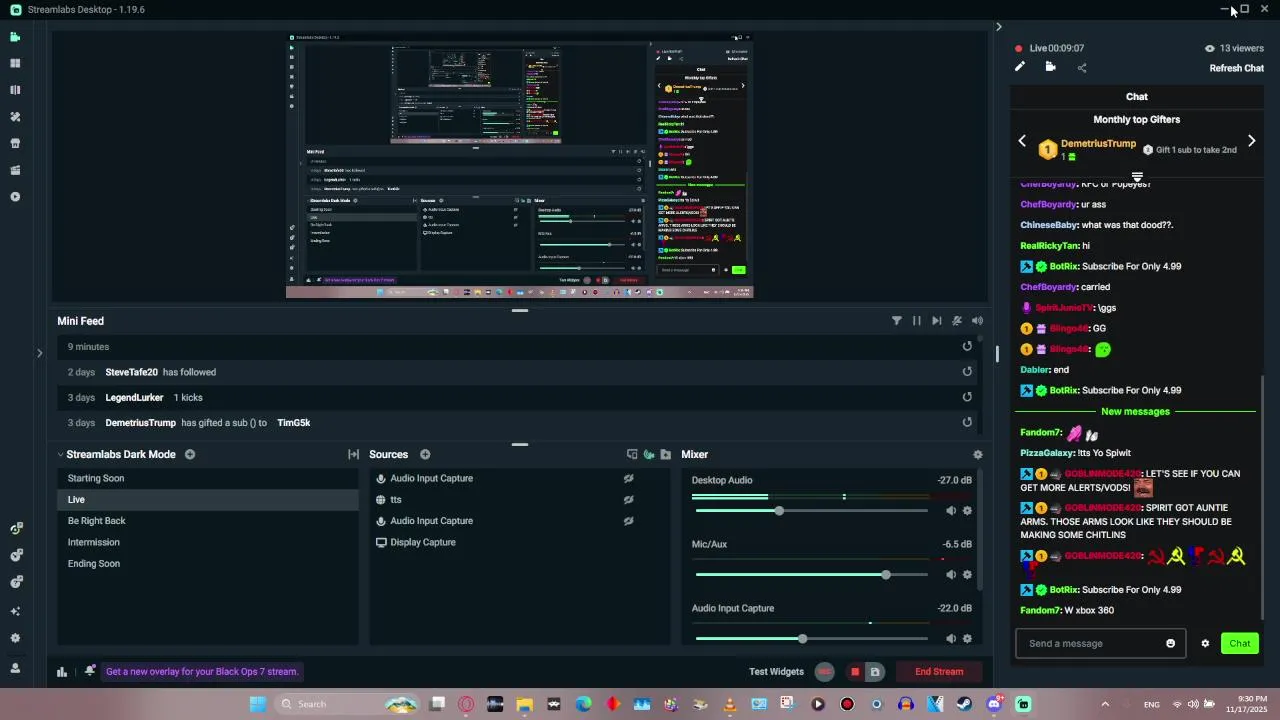Repeat the LegendLurker kicks alert

(967, 397)
